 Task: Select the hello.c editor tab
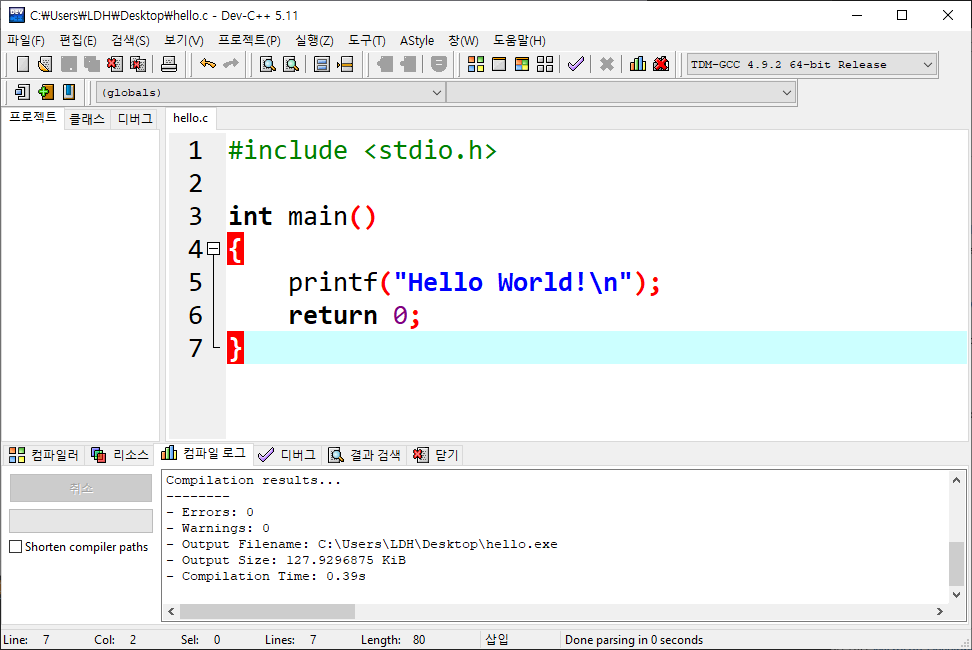point(190,118)
